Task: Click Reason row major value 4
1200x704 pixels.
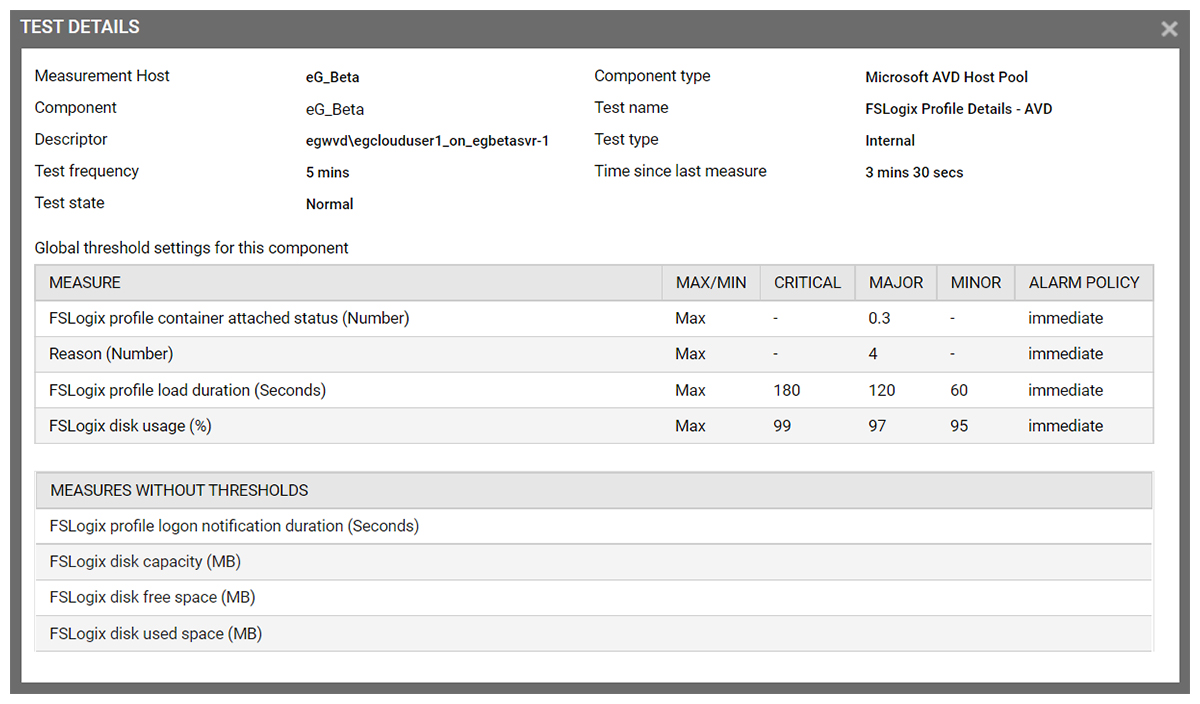Action: (x=874, y=354)
